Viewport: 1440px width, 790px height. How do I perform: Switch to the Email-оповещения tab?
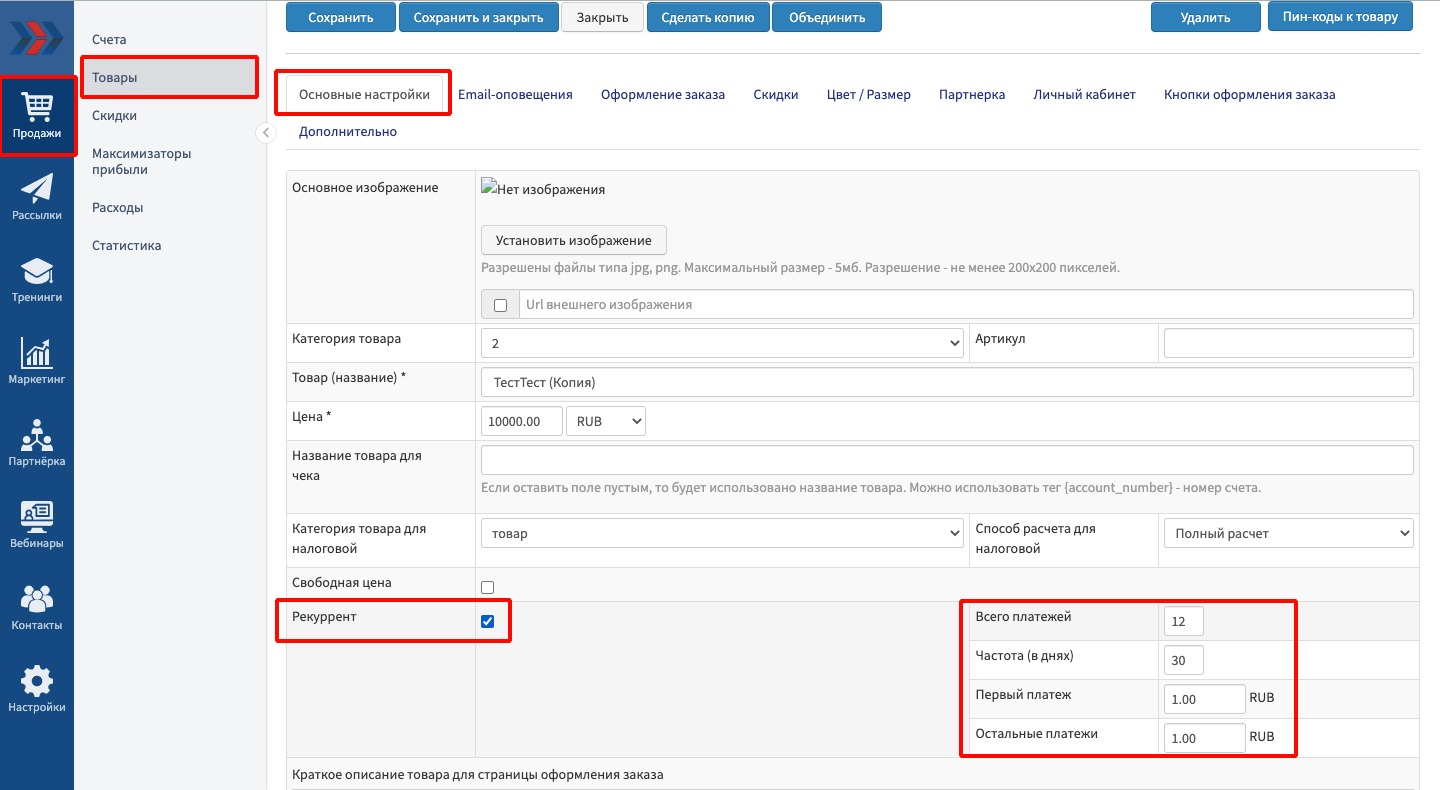pos(515,95)
